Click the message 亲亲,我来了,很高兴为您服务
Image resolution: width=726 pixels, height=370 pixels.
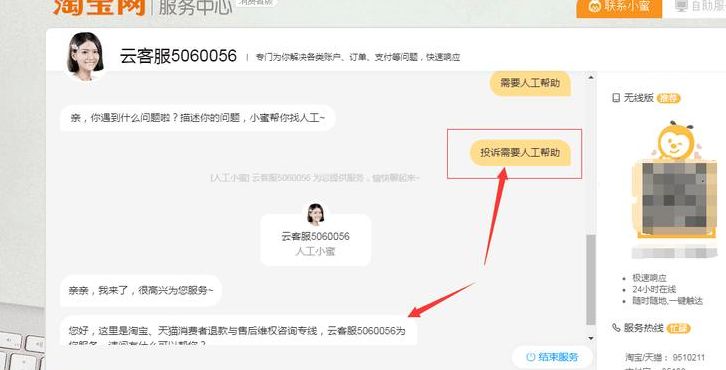[141, 291]
